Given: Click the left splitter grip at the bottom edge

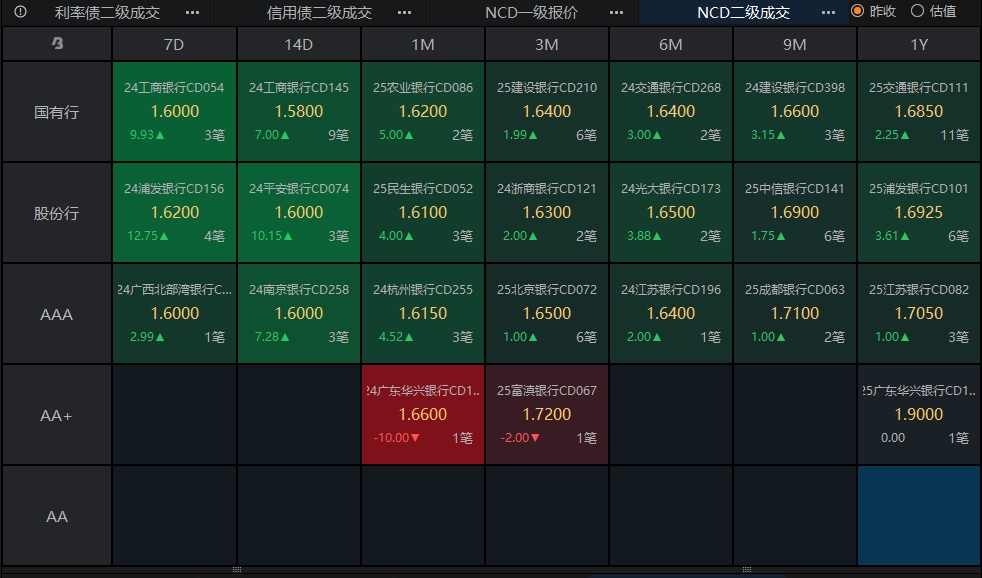Looking at the screenshot, I should coord(237,570).
